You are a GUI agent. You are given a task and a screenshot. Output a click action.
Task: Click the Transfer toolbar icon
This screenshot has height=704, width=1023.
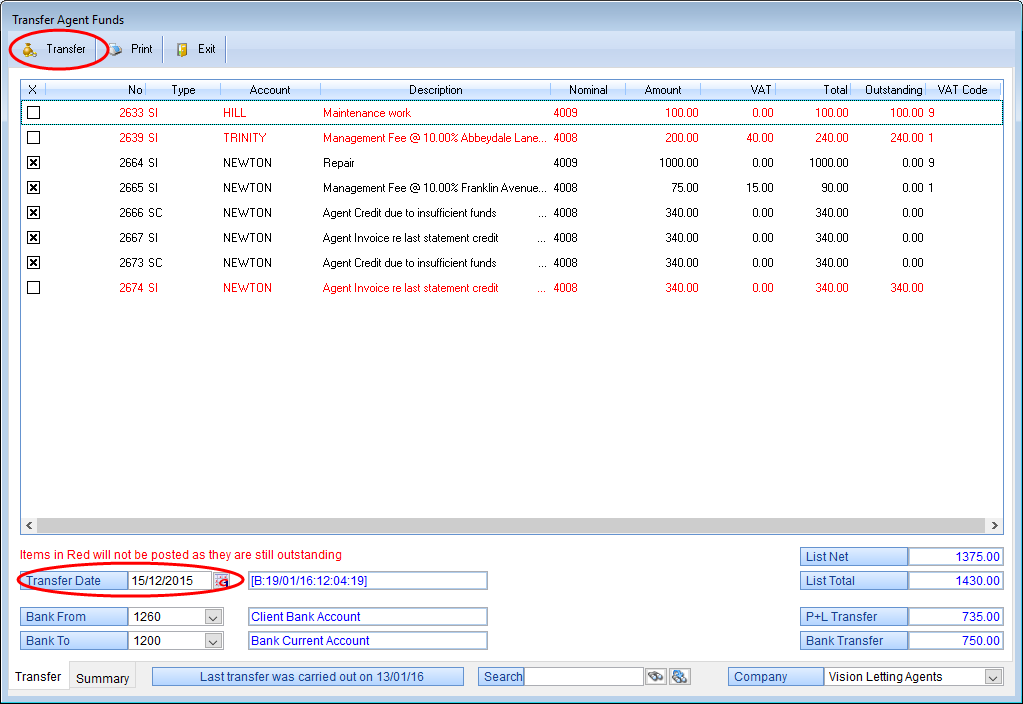click(30, 49)
